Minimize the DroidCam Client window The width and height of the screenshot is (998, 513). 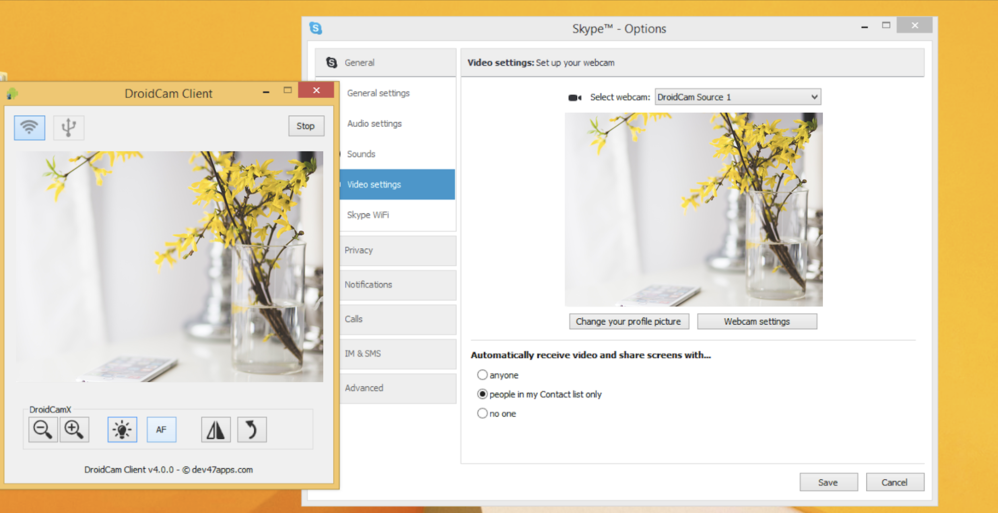265,91
